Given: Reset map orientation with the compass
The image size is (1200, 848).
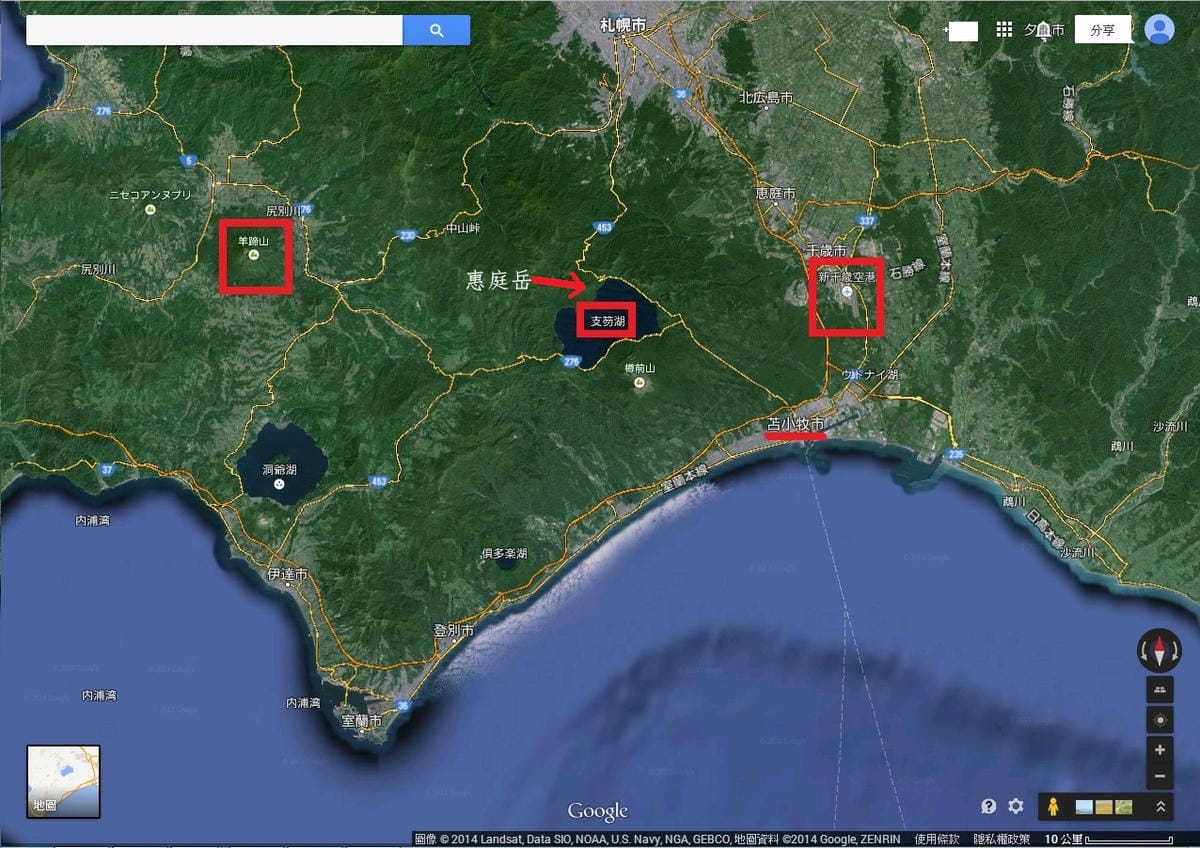Looking at the screenshot, I should pos(1159,651).
